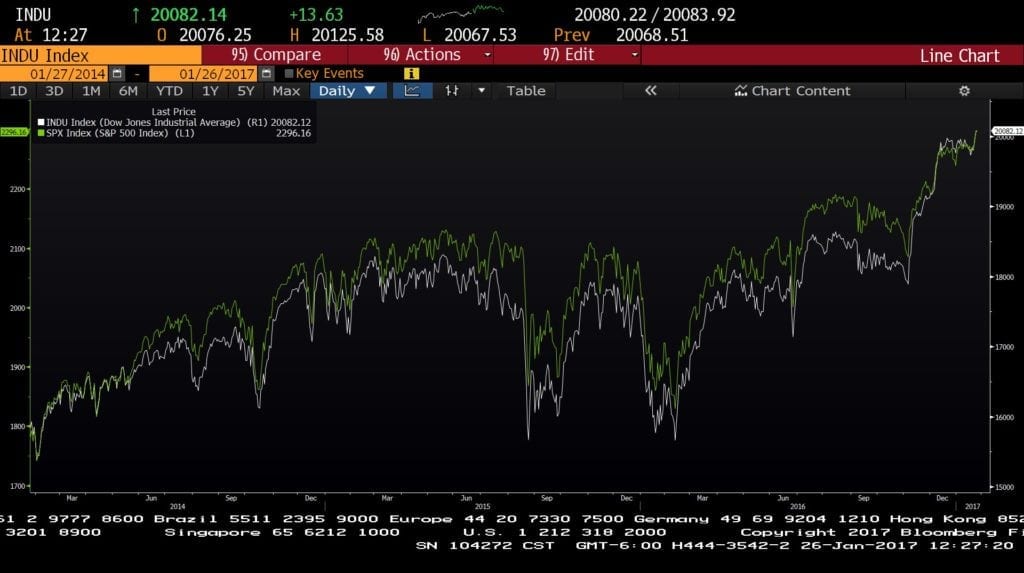Select the 1Y range tab
The width and height of the screenshot is (1024, 573).
coord(210,91)
